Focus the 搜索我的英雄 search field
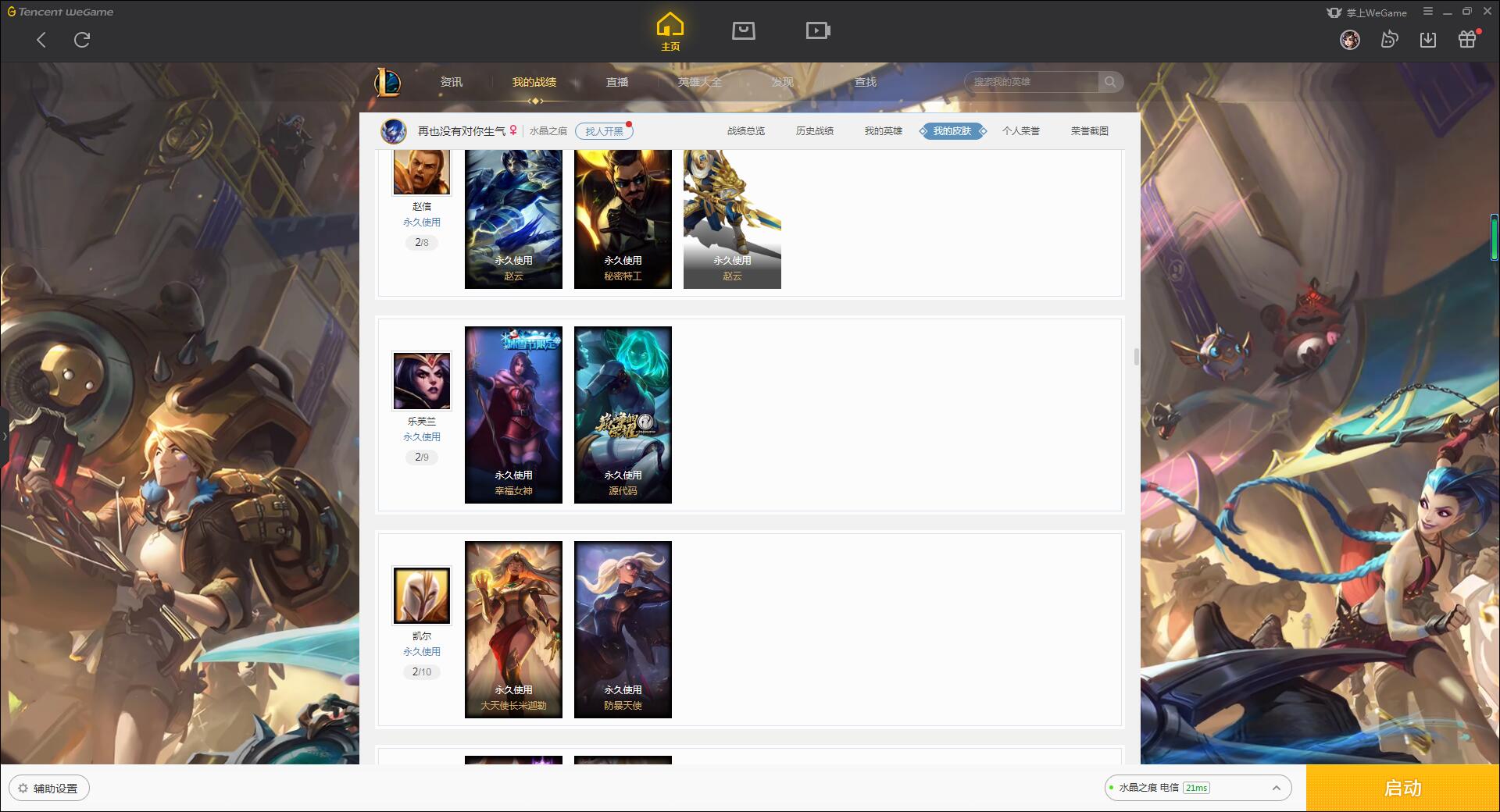This screenshot has height=812, width=1500. [x=1032, y=82]
